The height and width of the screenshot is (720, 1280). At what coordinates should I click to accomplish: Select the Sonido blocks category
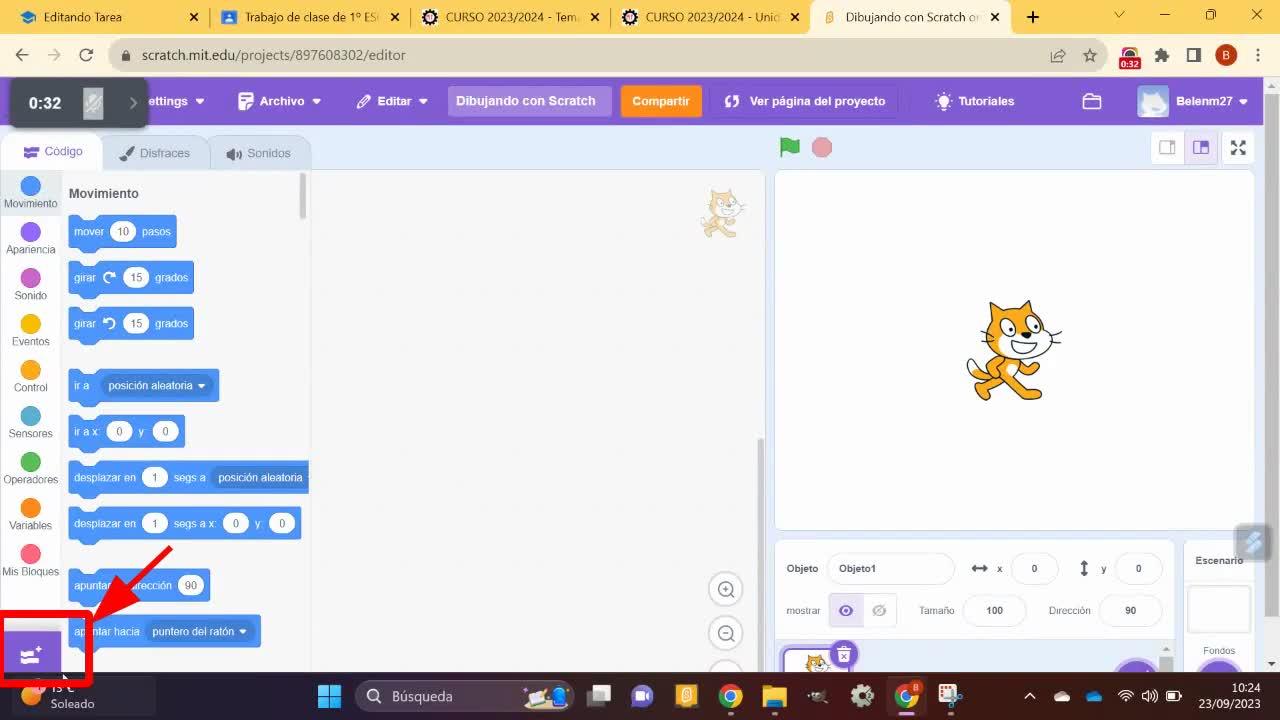pyautogui.click(x=31, y=285)
